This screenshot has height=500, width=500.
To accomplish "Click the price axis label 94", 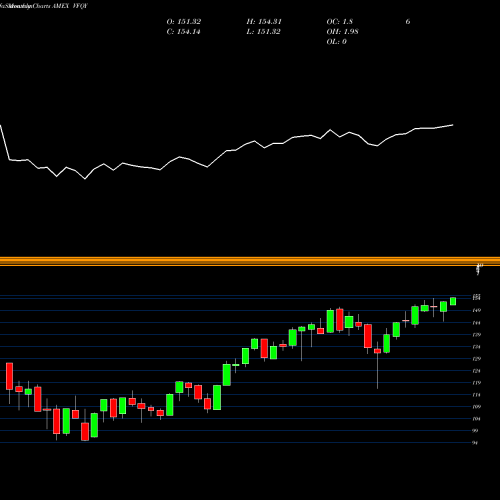I will coord(476,443).
